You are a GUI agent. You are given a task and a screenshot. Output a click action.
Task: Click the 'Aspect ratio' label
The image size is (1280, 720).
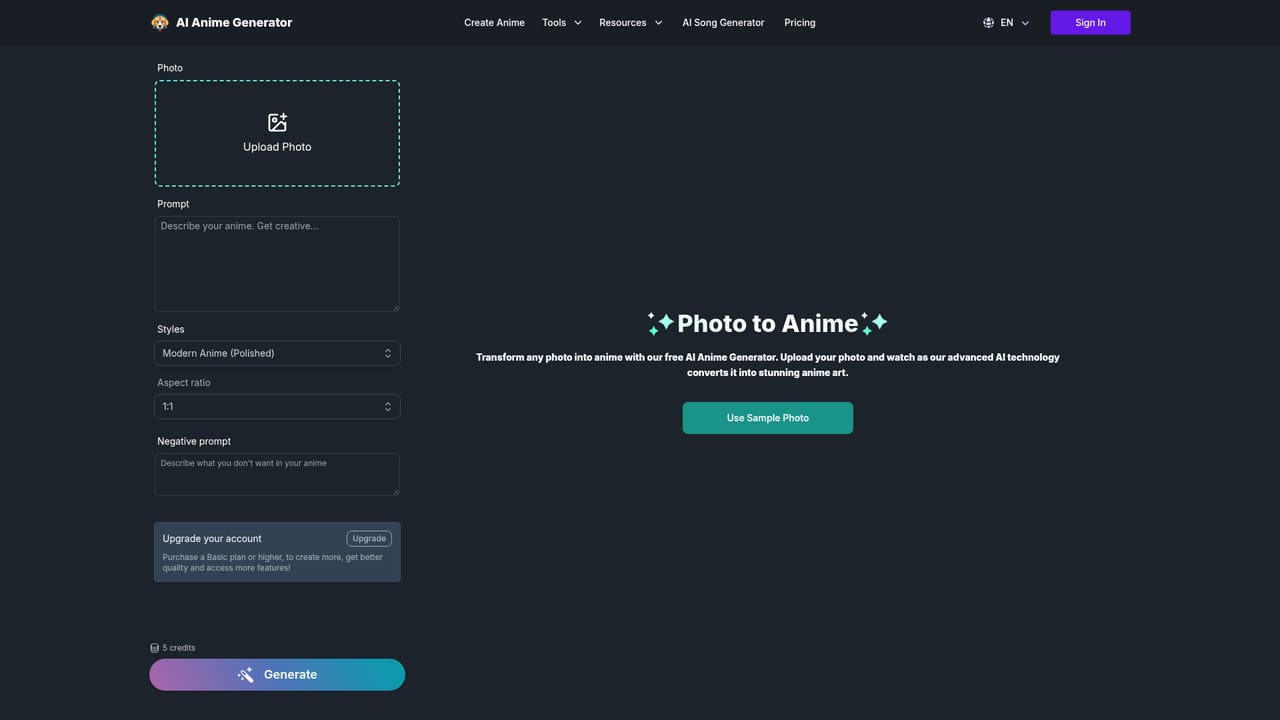(184, 382)
